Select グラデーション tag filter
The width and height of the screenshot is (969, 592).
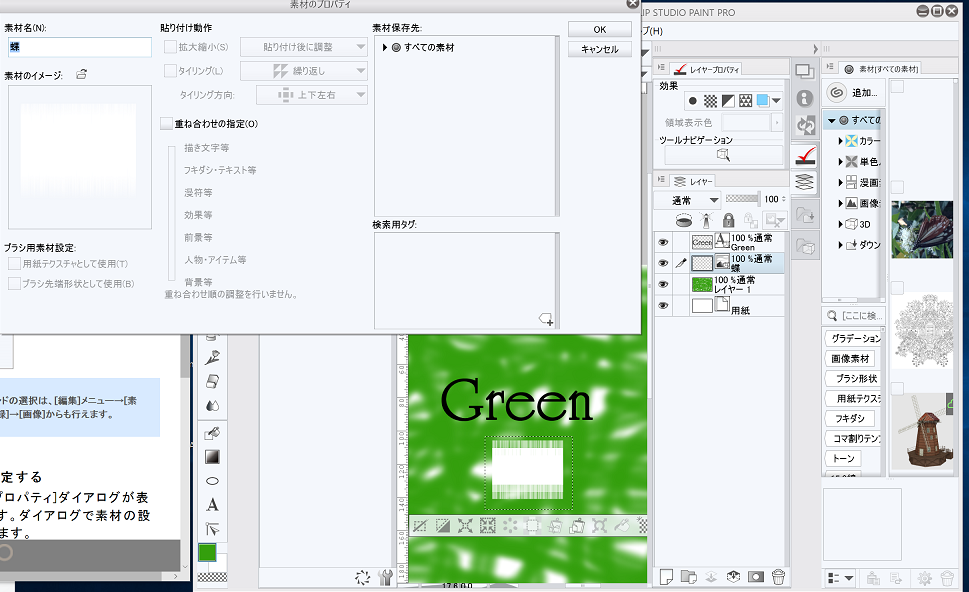pos(853,338)
